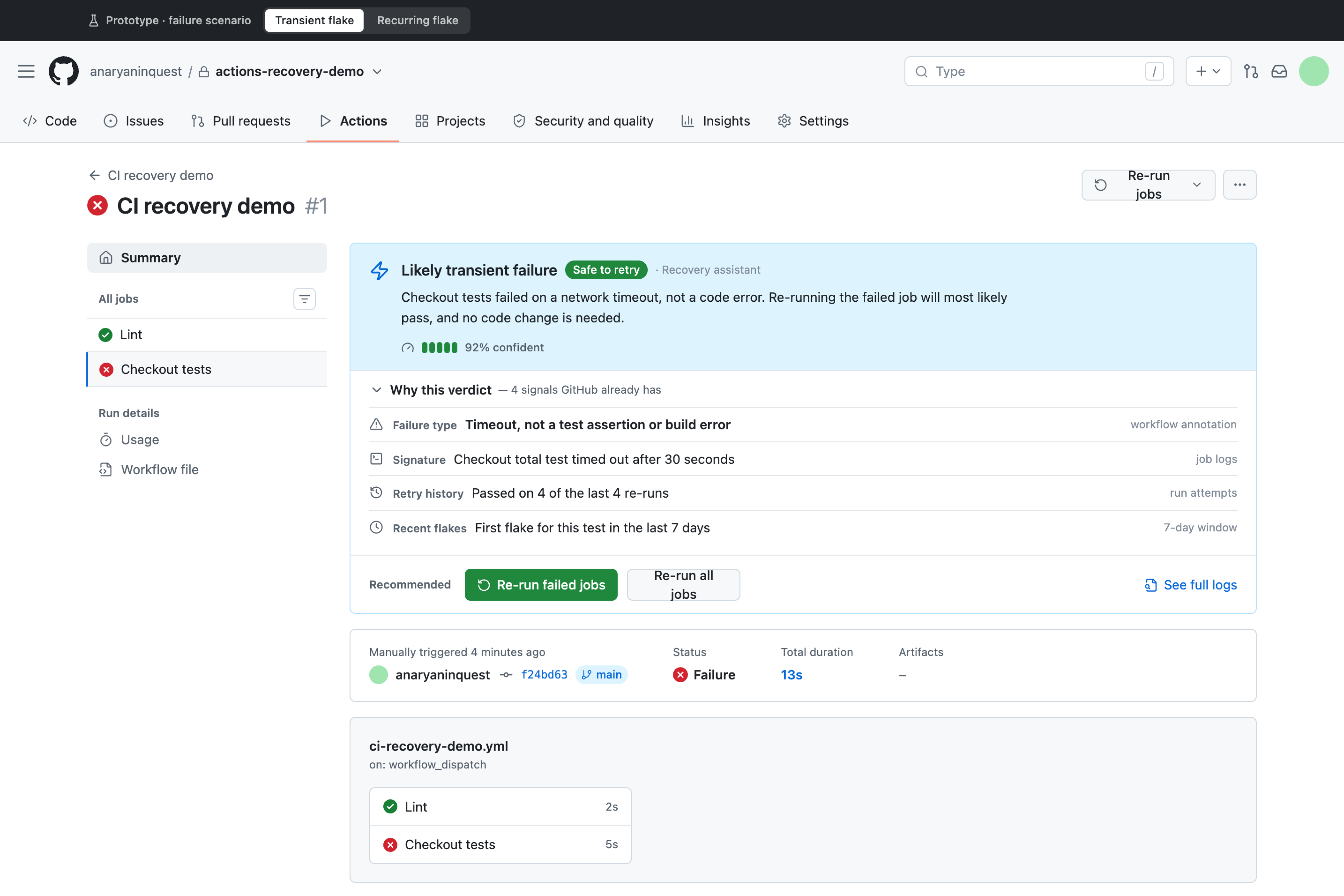Click the red failure icon beside the run title
Viewport: 1344px width, 896px height.
pos(98,206)
